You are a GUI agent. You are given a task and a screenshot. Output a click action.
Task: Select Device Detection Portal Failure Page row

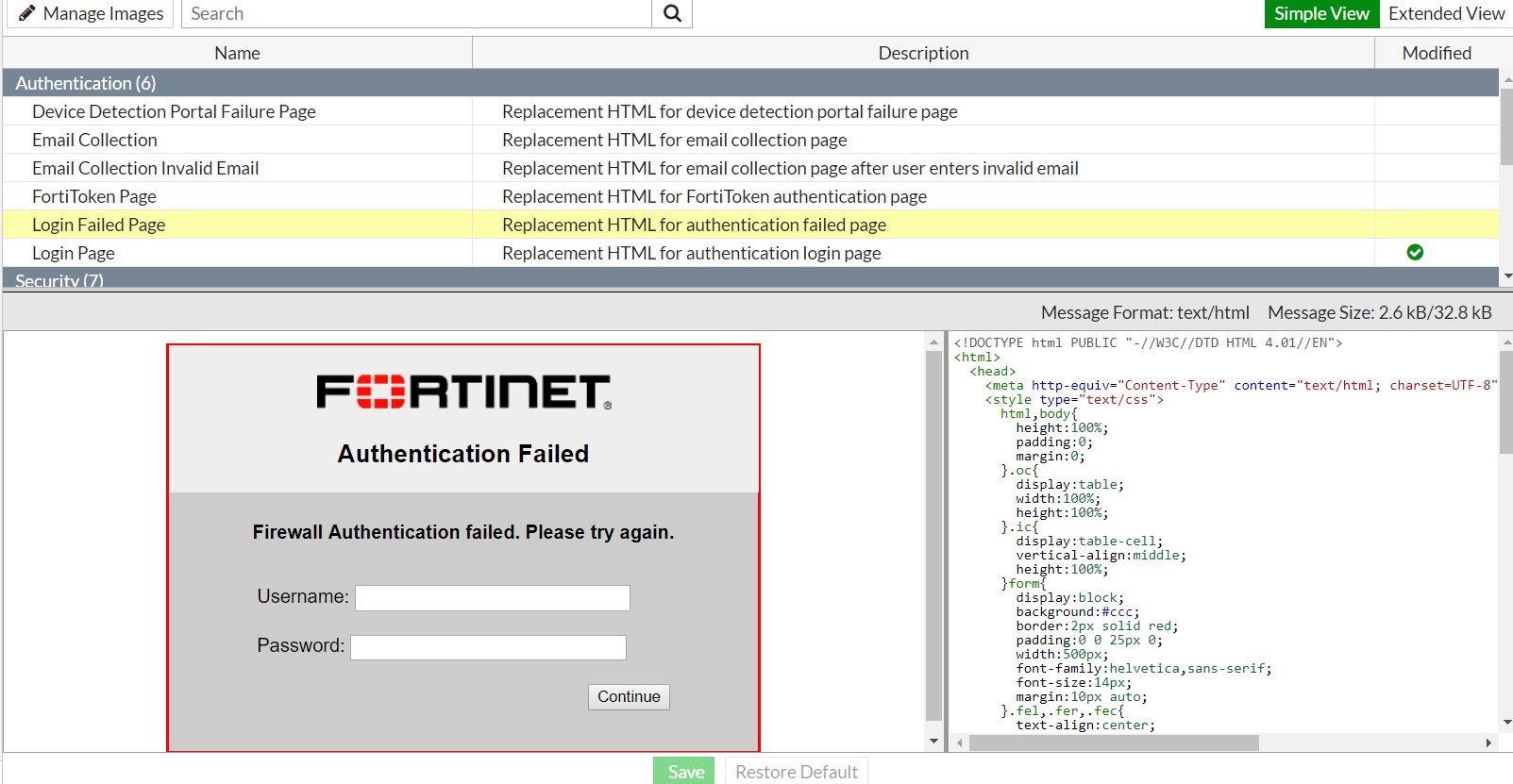pos(750,111)
